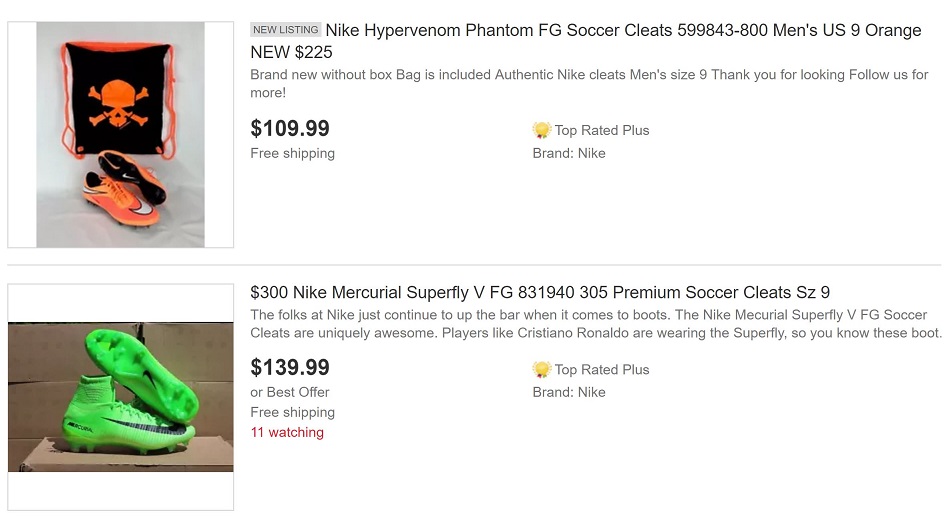
Task: Select the $139.99 price
Action: (290, 368)
